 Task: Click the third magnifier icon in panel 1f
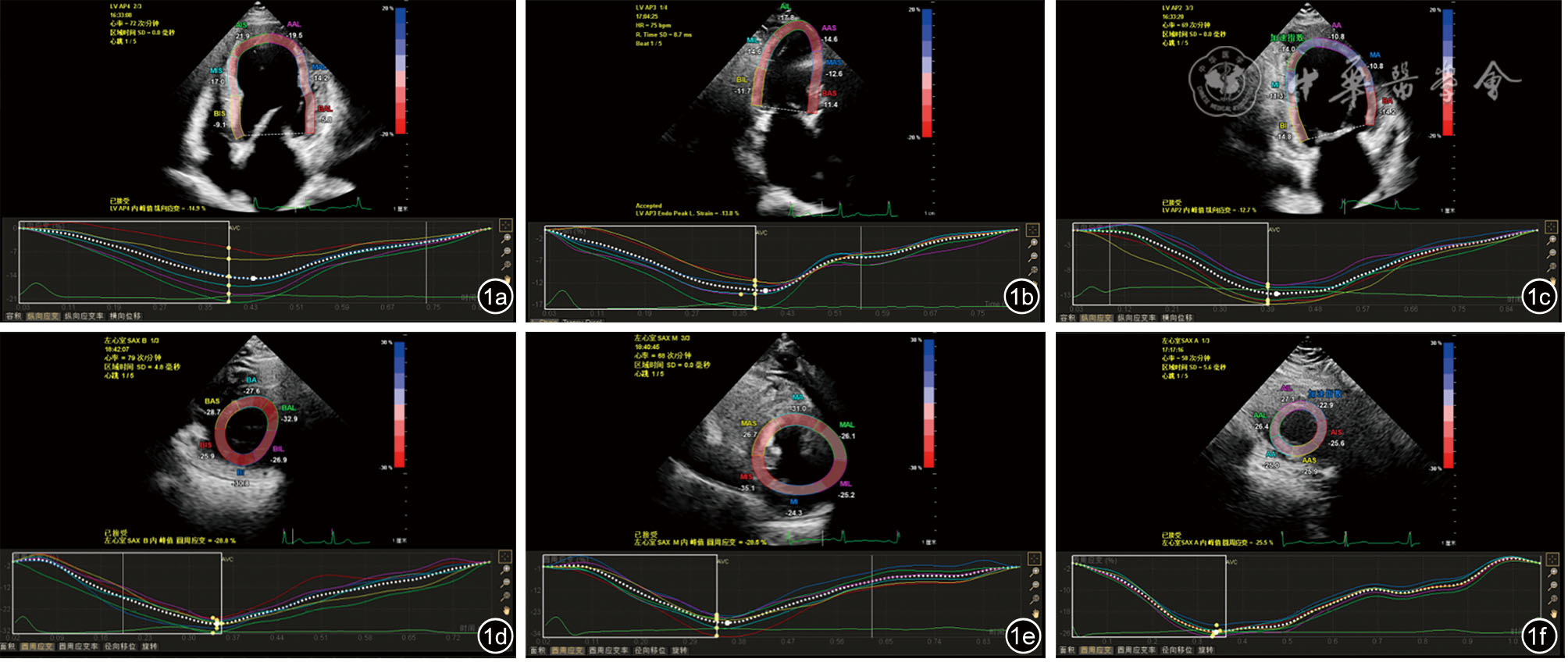pos(1552,598)
